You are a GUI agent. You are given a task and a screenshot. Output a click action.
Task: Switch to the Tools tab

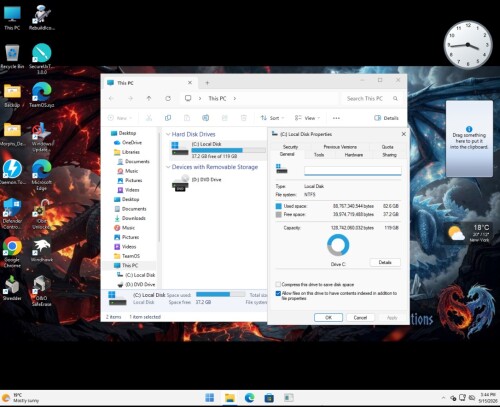(x=319, y=155)
